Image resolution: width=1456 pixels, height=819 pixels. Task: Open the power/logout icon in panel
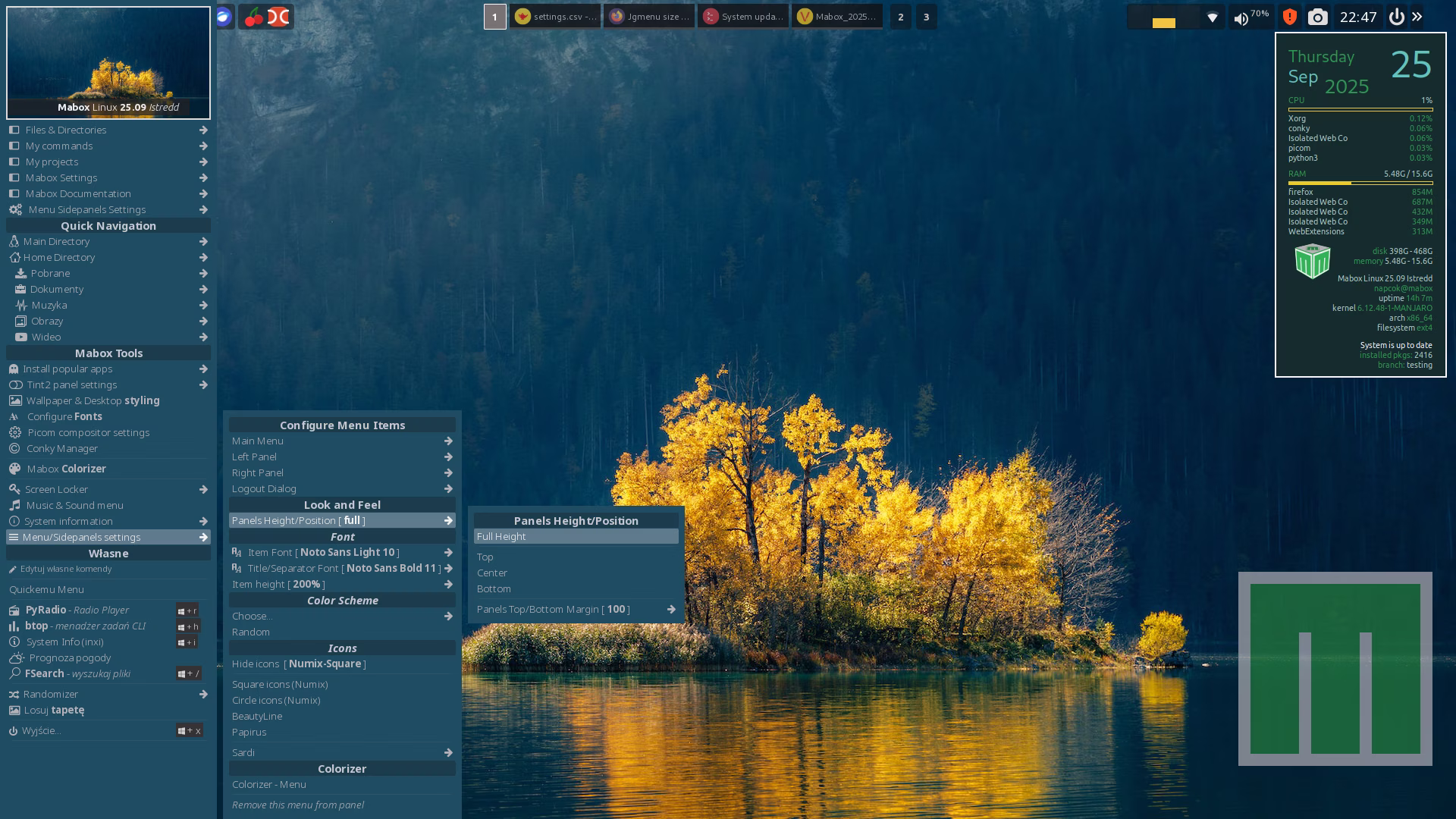pyautogui.click(x=1396, y=17)
